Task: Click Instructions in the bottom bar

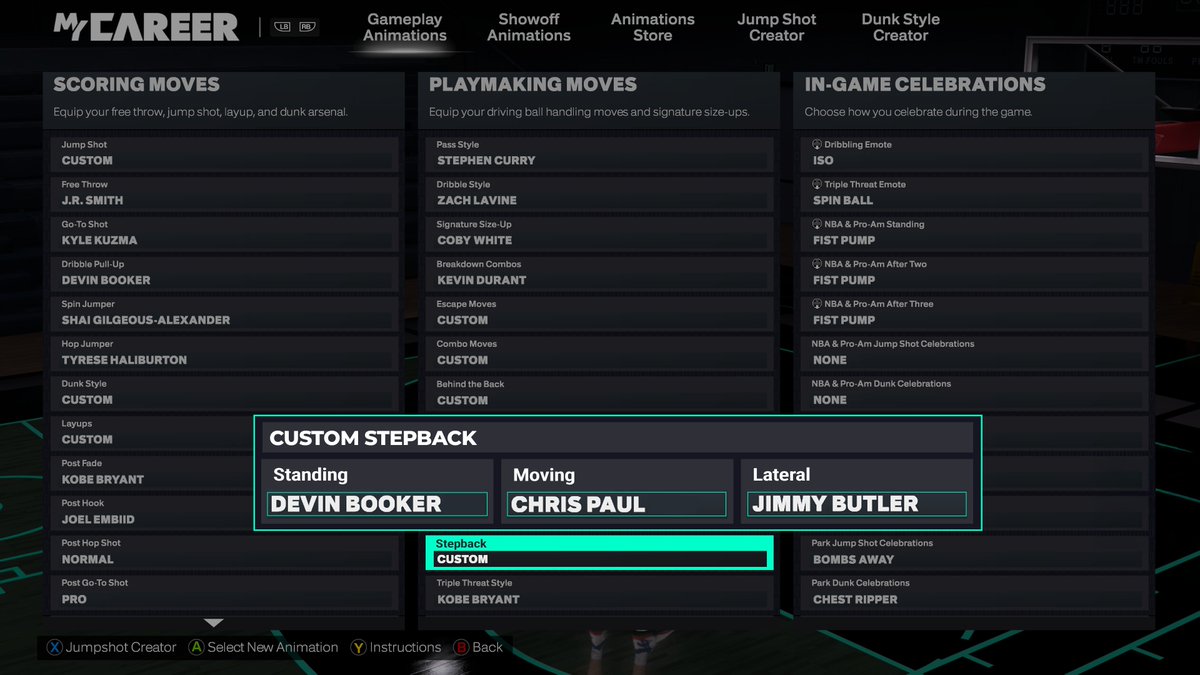Action: (405, 648)
